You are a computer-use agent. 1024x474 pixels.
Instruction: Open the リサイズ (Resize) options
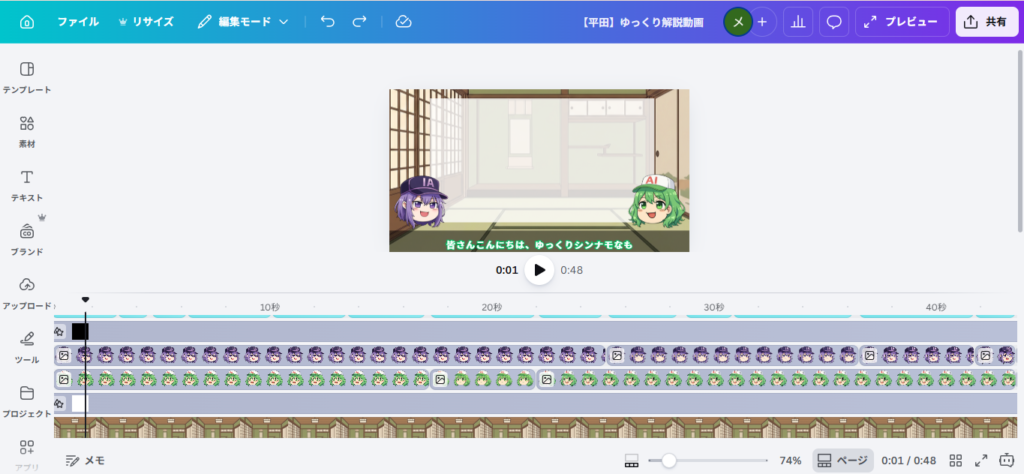tap(146, 21)
